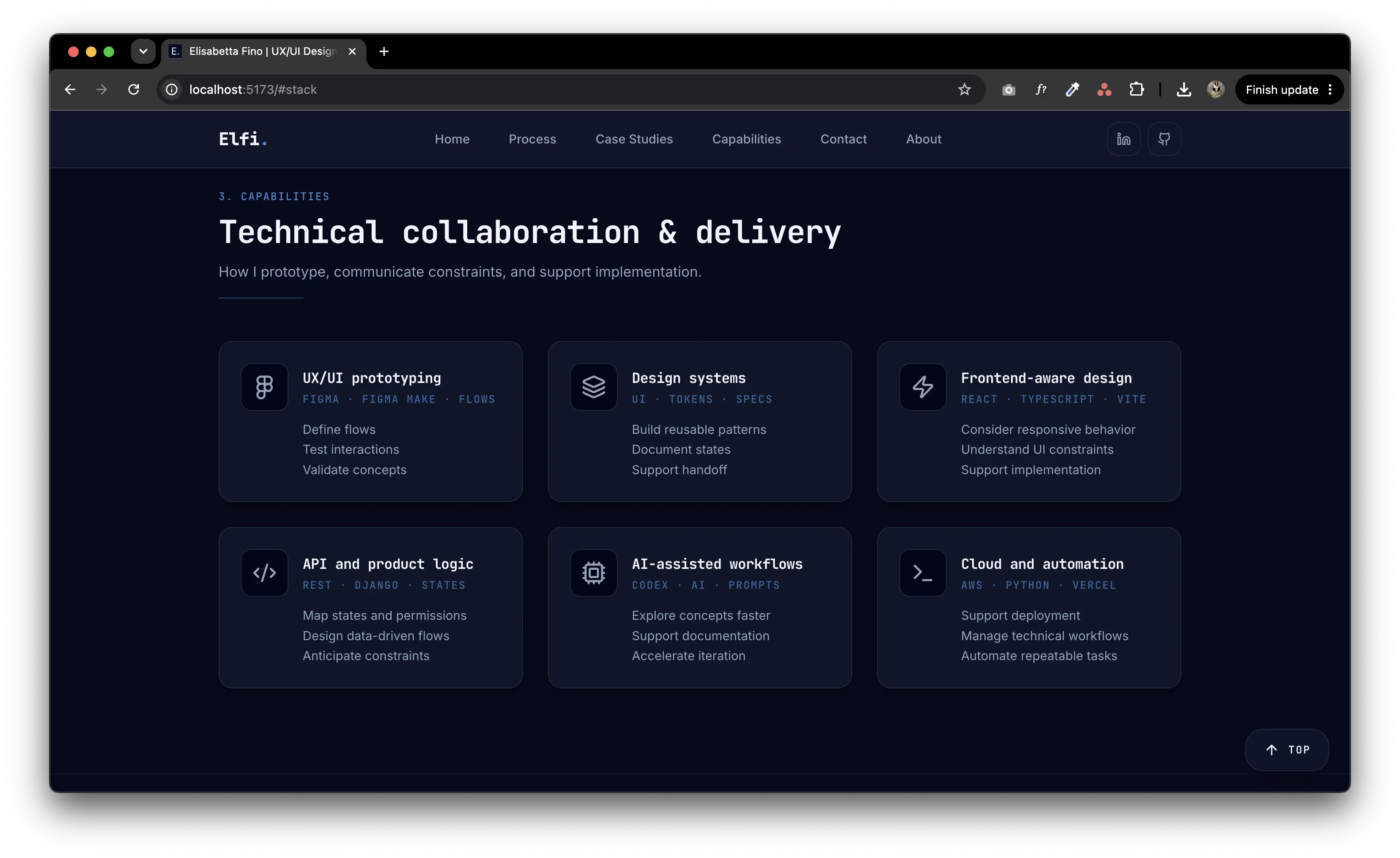Click the REST · DJANGO · STATES tags
Image resolution: width=1400 pixels, height=858 pixels.
tap(384, 585)
